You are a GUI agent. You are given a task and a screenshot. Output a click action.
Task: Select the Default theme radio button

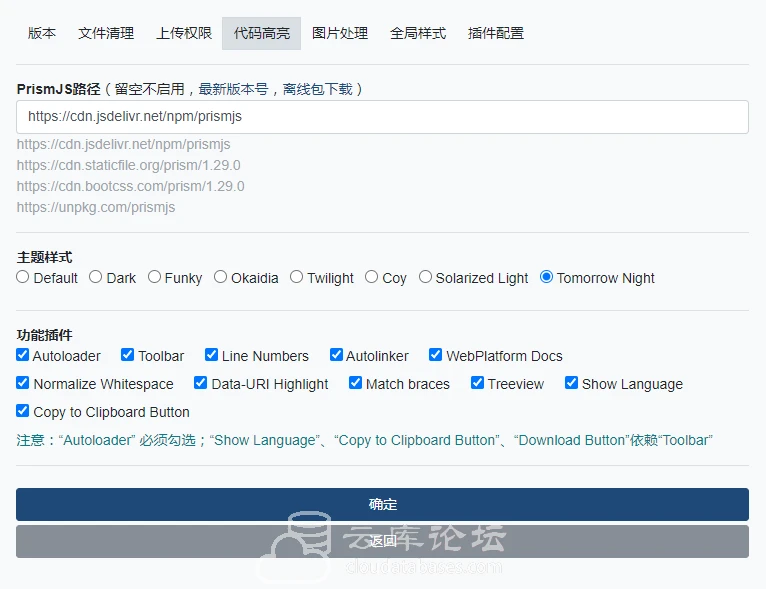click(22, 277)
